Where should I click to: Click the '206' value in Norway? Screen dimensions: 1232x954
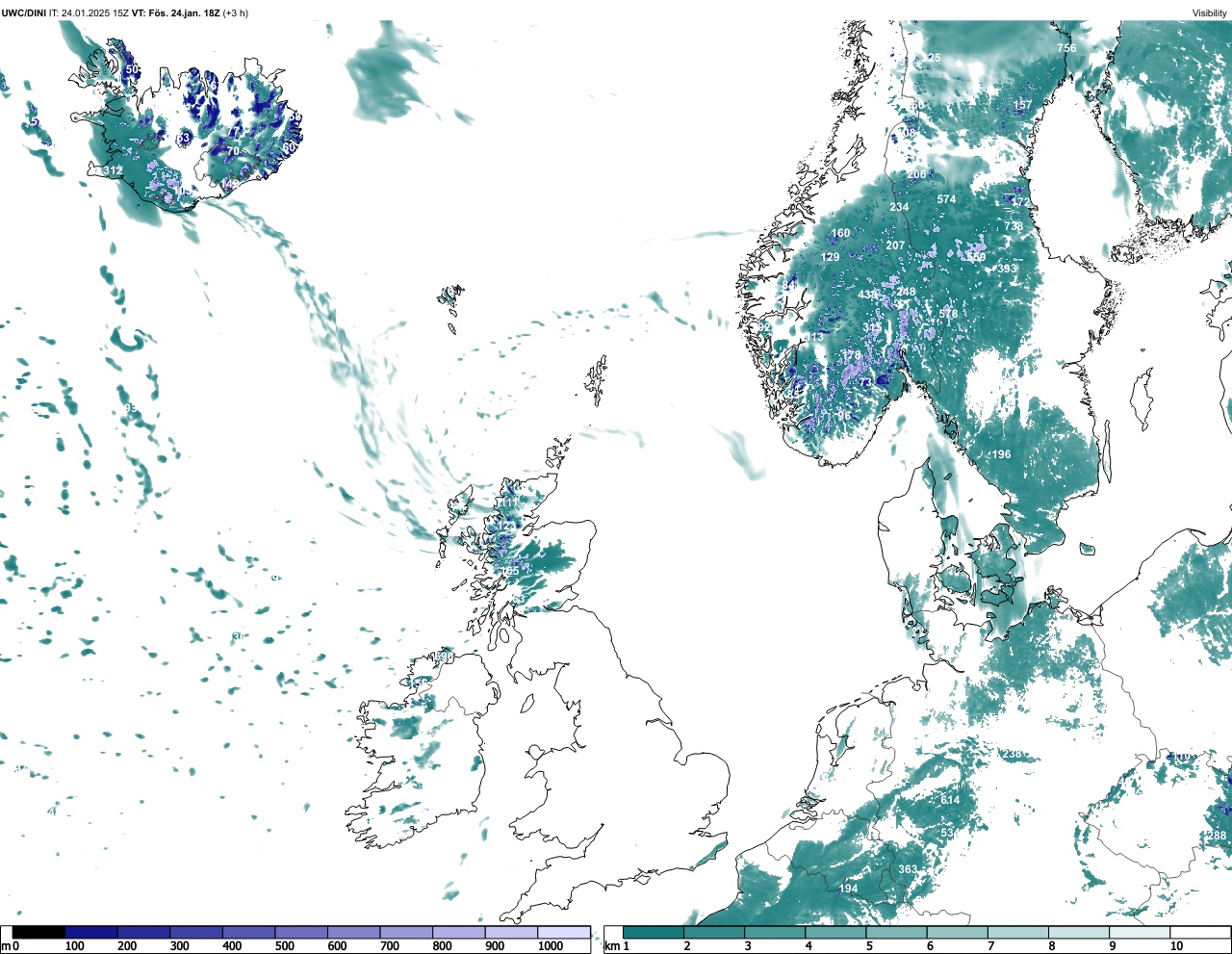point(916,174)
